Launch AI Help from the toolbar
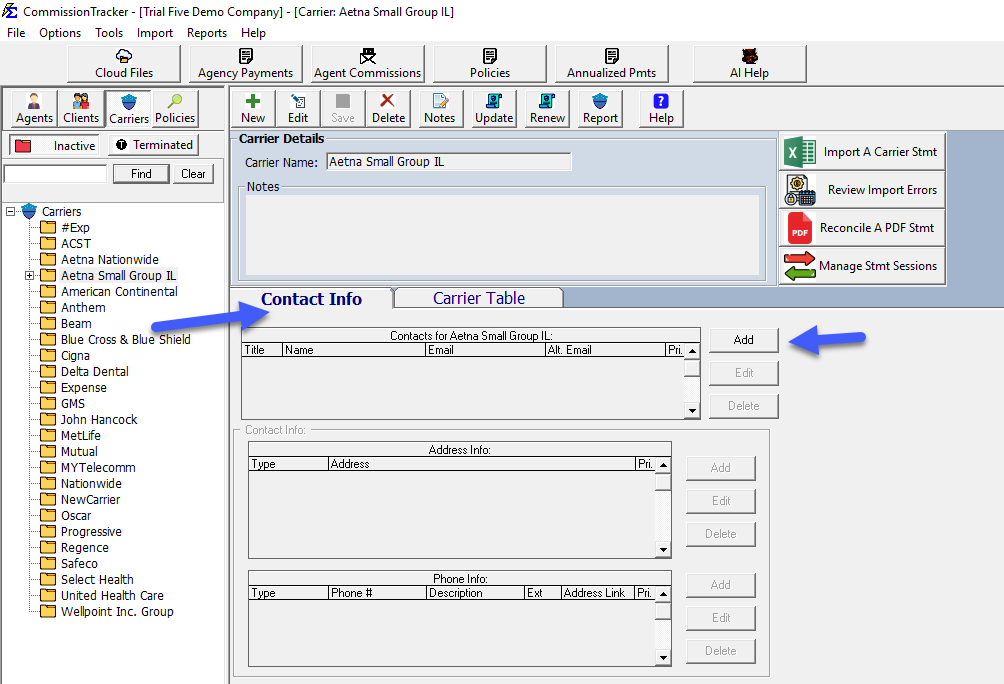Image resolution: width=1004 pixels, height=684 pixels. (x=748, y=62)
